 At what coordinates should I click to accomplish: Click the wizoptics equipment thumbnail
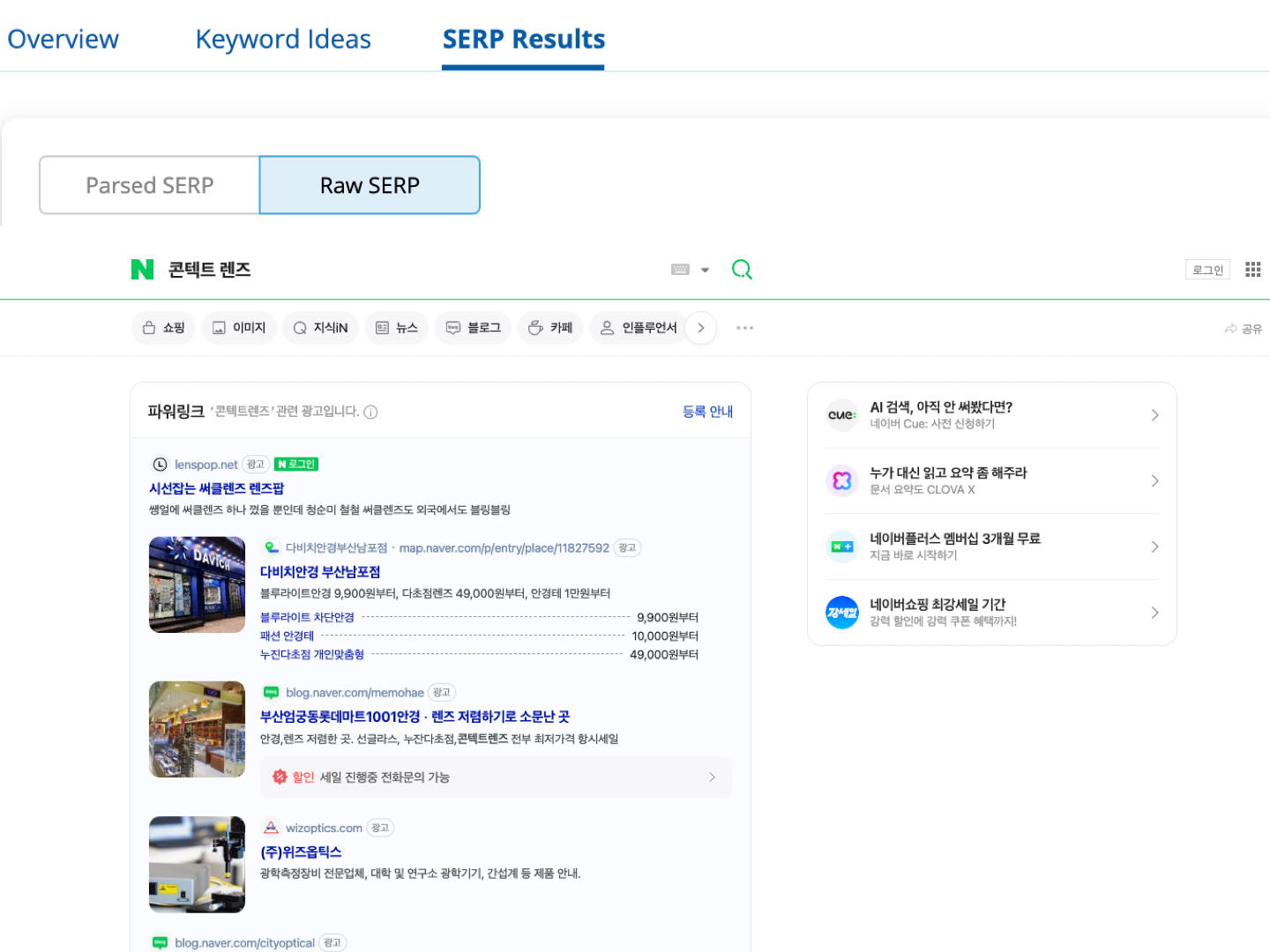[x=197, y=864]
